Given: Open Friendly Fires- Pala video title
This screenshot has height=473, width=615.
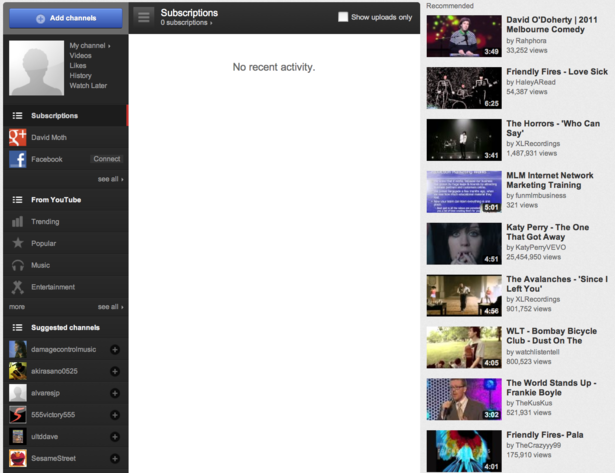Looking at the screenshot, I should (545, 435).
